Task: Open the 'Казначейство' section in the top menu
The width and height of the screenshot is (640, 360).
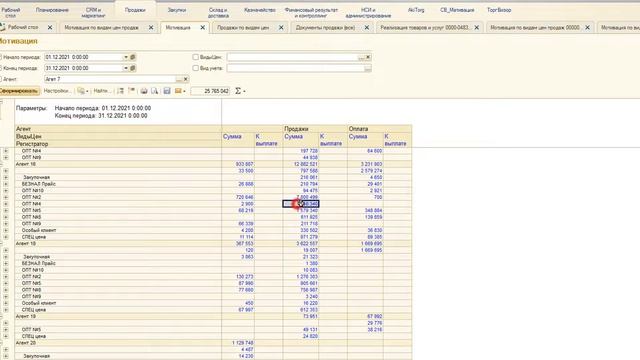Action: 260,10
